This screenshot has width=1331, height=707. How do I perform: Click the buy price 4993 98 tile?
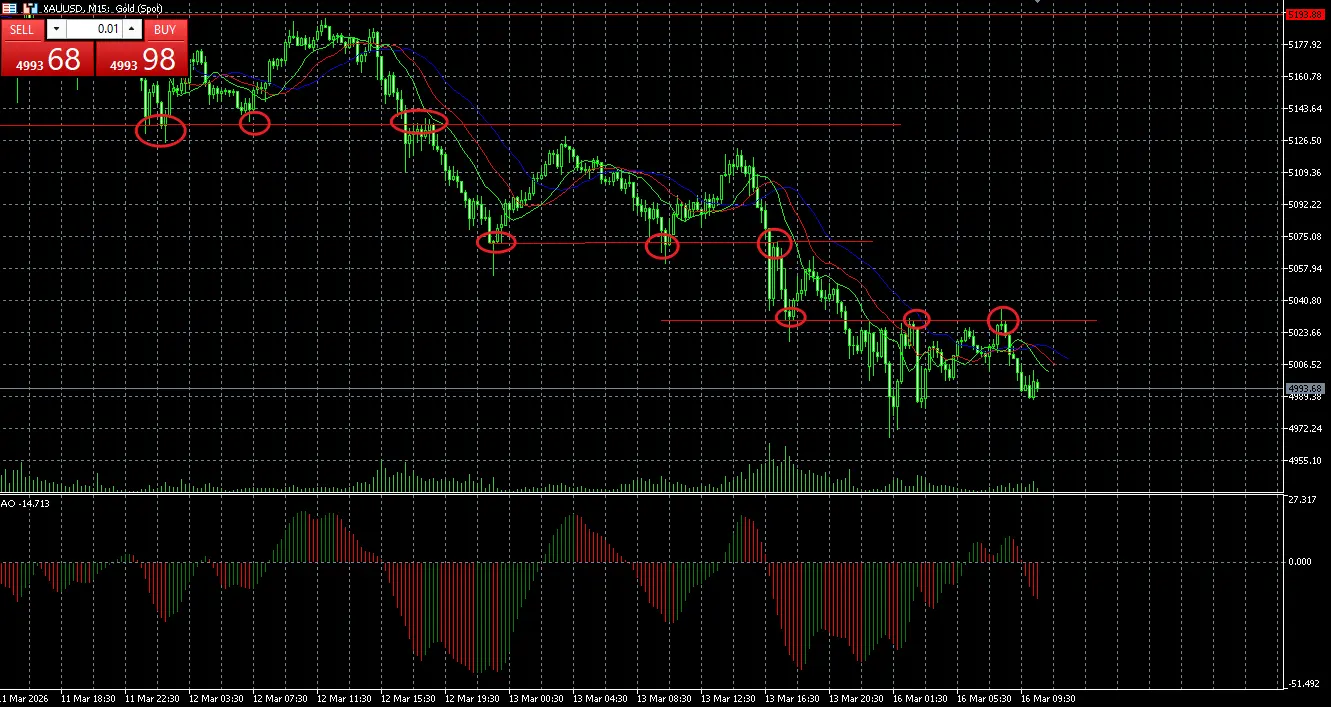coord(141,59)
